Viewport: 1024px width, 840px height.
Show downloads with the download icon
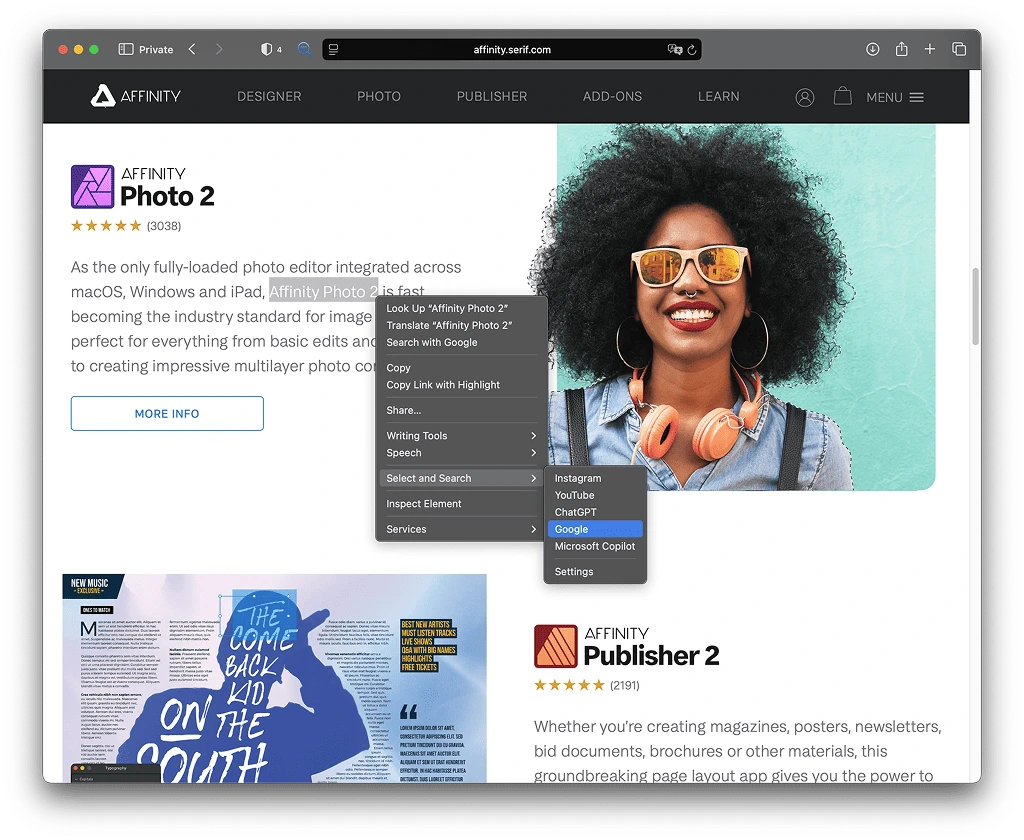(x=872, y=49)
